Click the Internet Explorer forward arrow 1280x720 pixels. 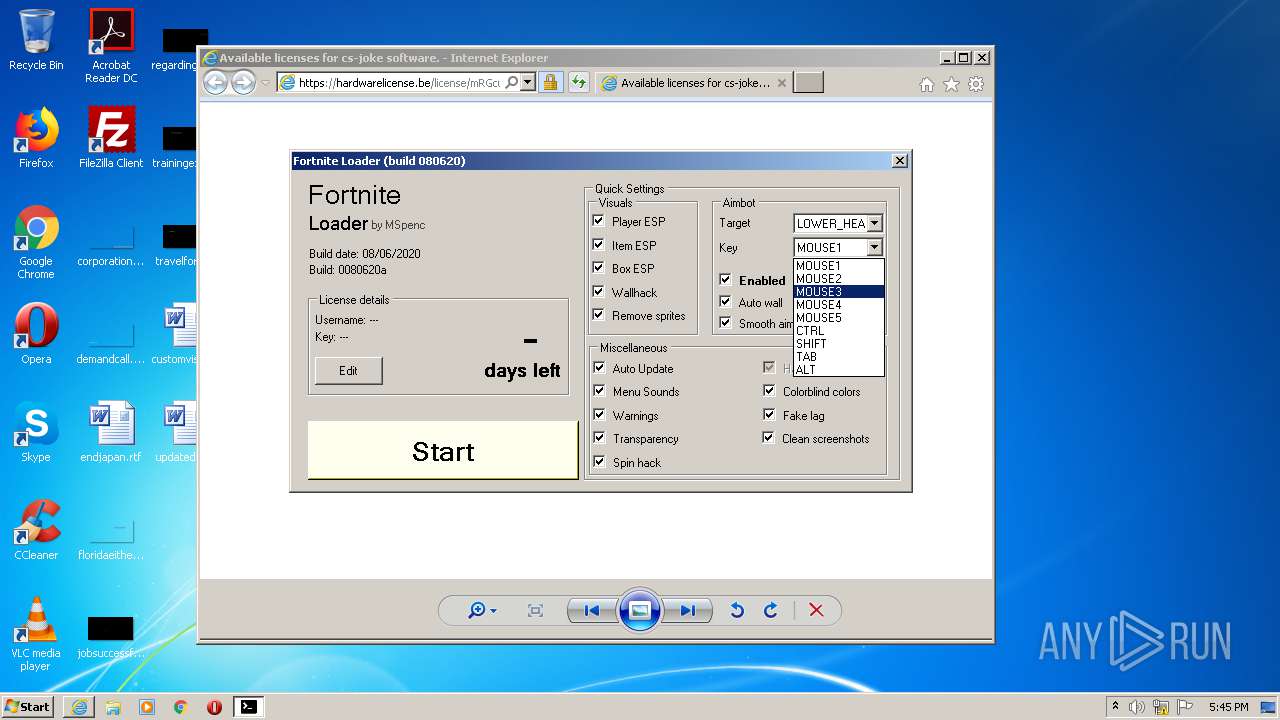tap(243, 83)
